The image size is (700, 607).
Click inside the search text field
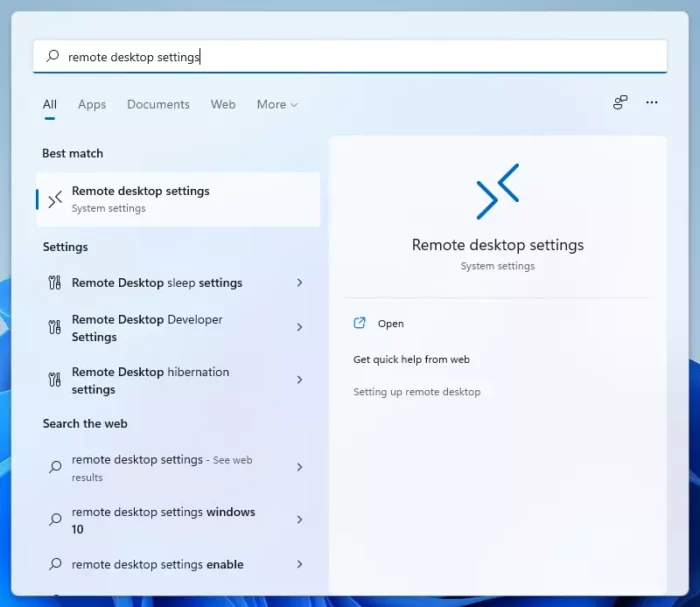coord(350,57)
